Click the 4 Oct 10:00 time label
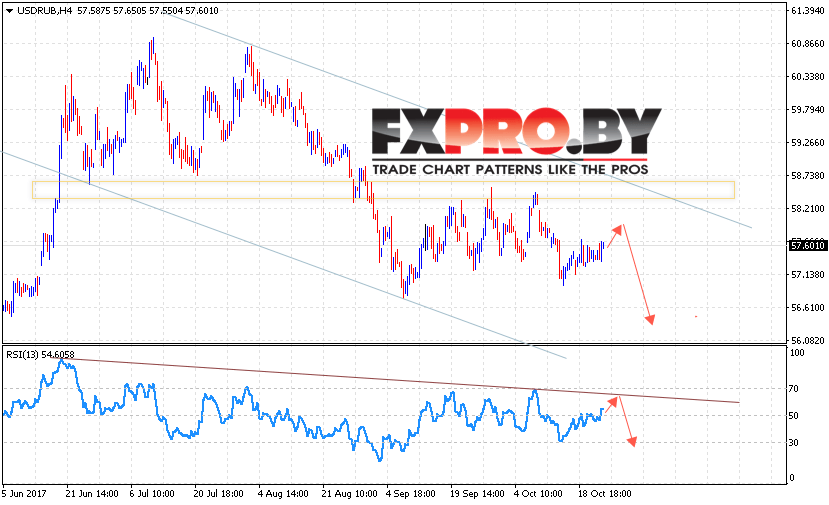 (x=539, y=494)
